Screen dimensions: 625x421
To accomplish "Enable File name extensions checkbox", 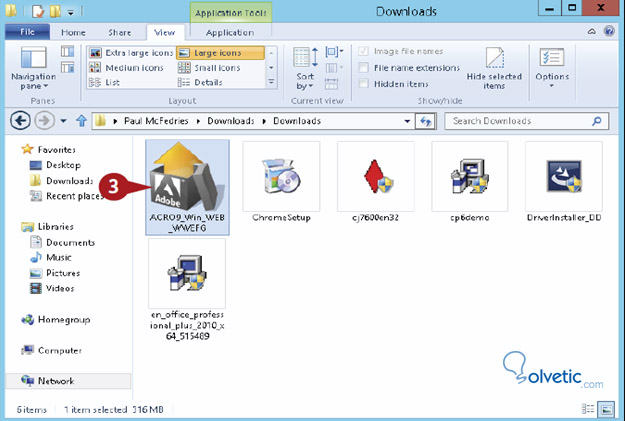I will (363, 68).
